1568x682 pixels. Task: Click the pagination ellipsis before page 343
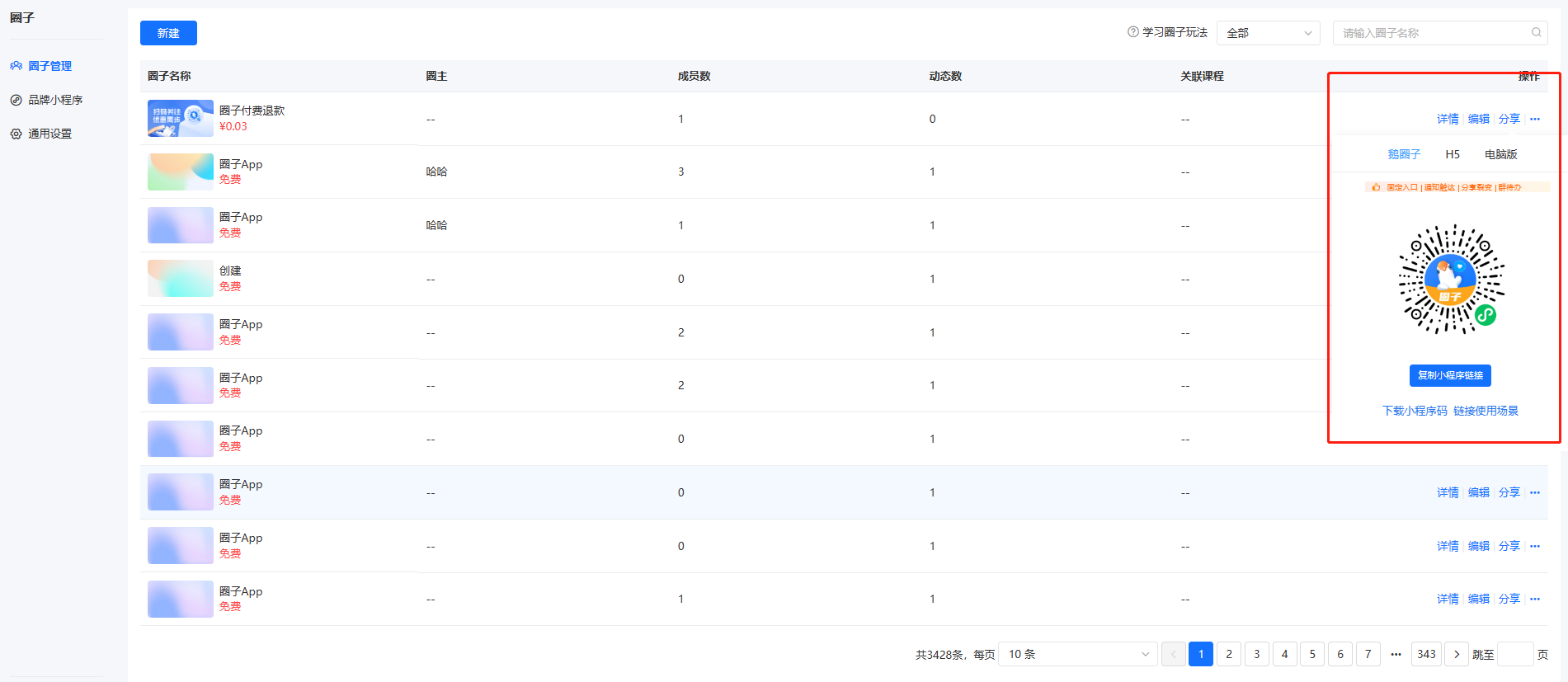tap(1396, 654)
